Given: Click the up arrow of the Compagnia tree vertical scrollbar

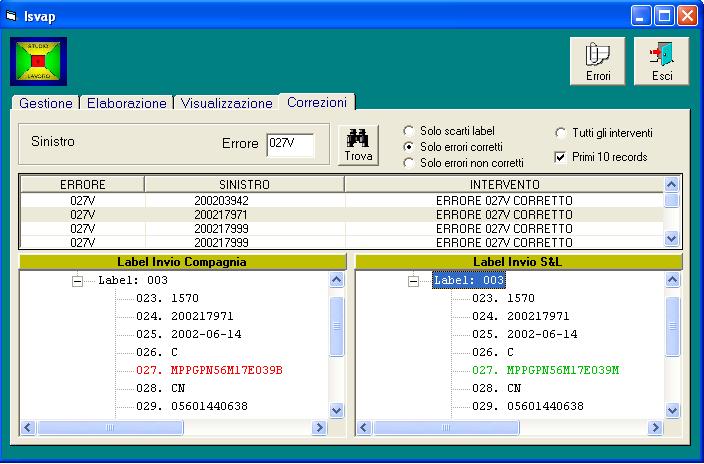Looking at the screenshot, I should pyautogui.click(x=337, y=280).
